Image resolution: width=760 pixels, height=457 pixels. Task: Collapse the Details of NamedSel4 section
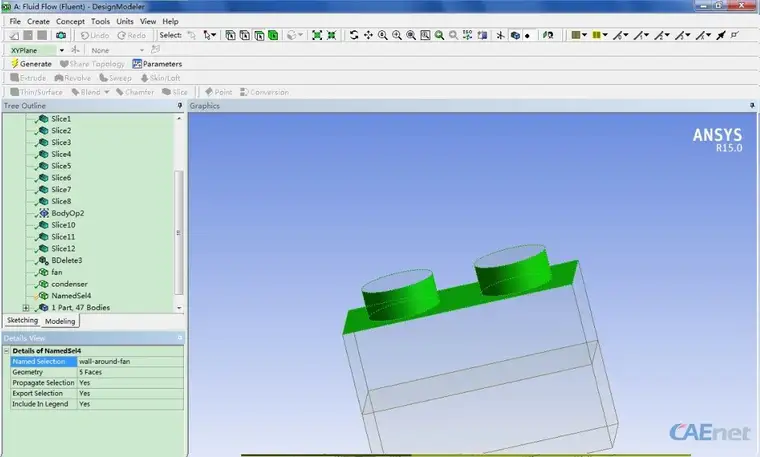[x=7, y=350]
